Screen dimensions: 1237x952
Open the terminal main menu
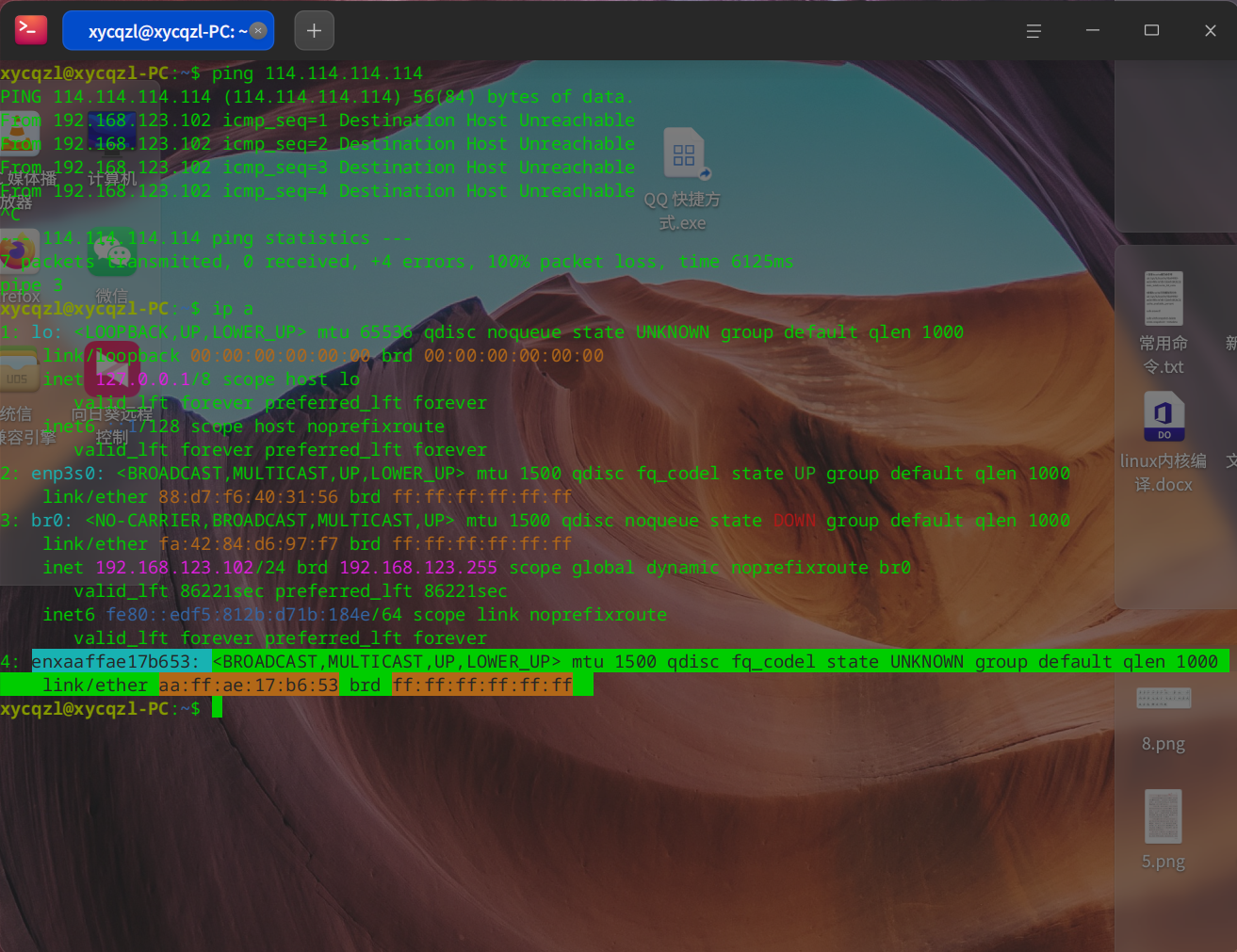pos(1034,31)
